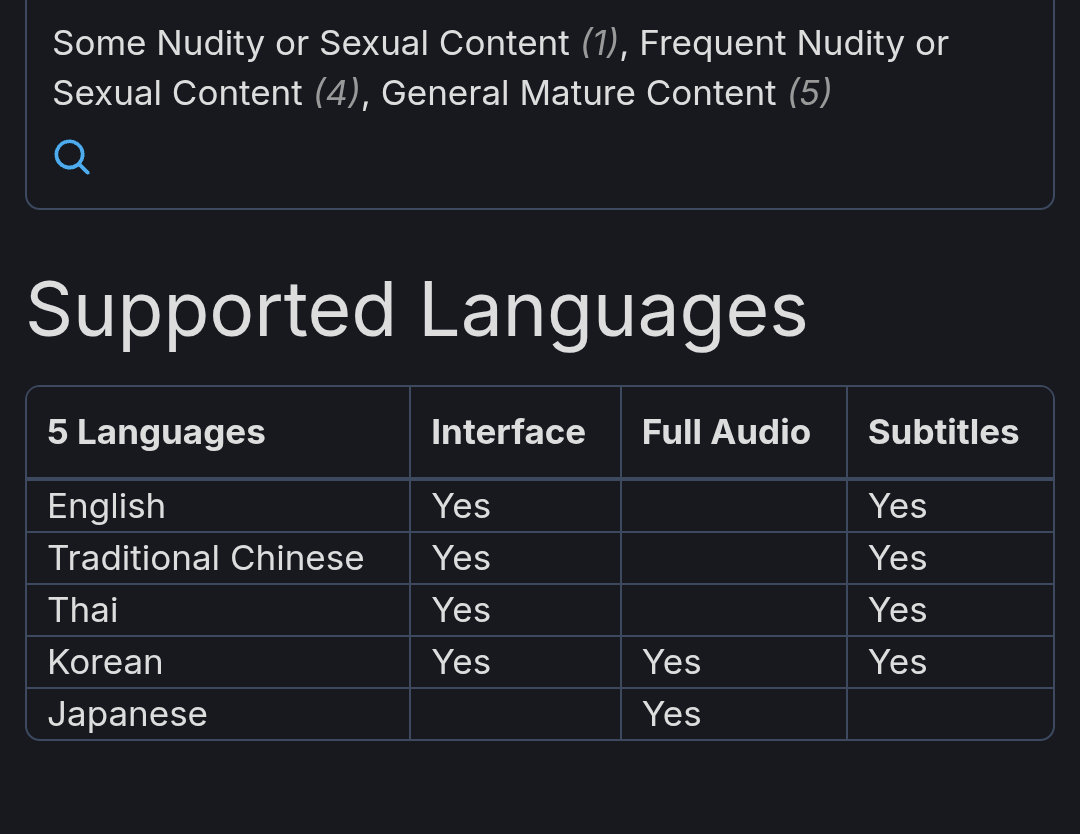Click the "Supported Languages" heading
Viewport: 1080px width, 834px height.
pyautogui.click(x=416, y=310)
